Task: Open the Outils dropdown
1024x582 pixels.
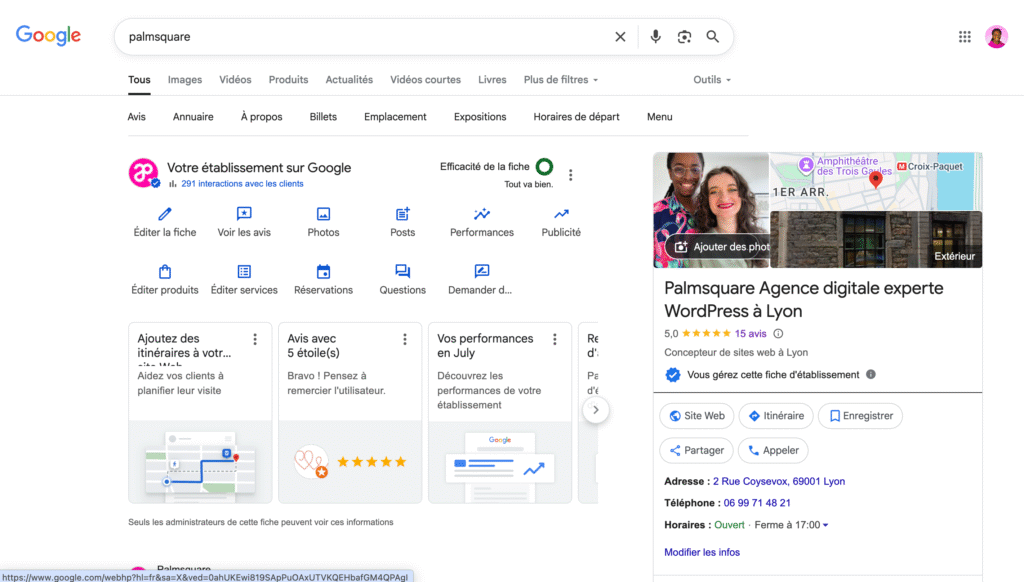Action: click(711, 80)
